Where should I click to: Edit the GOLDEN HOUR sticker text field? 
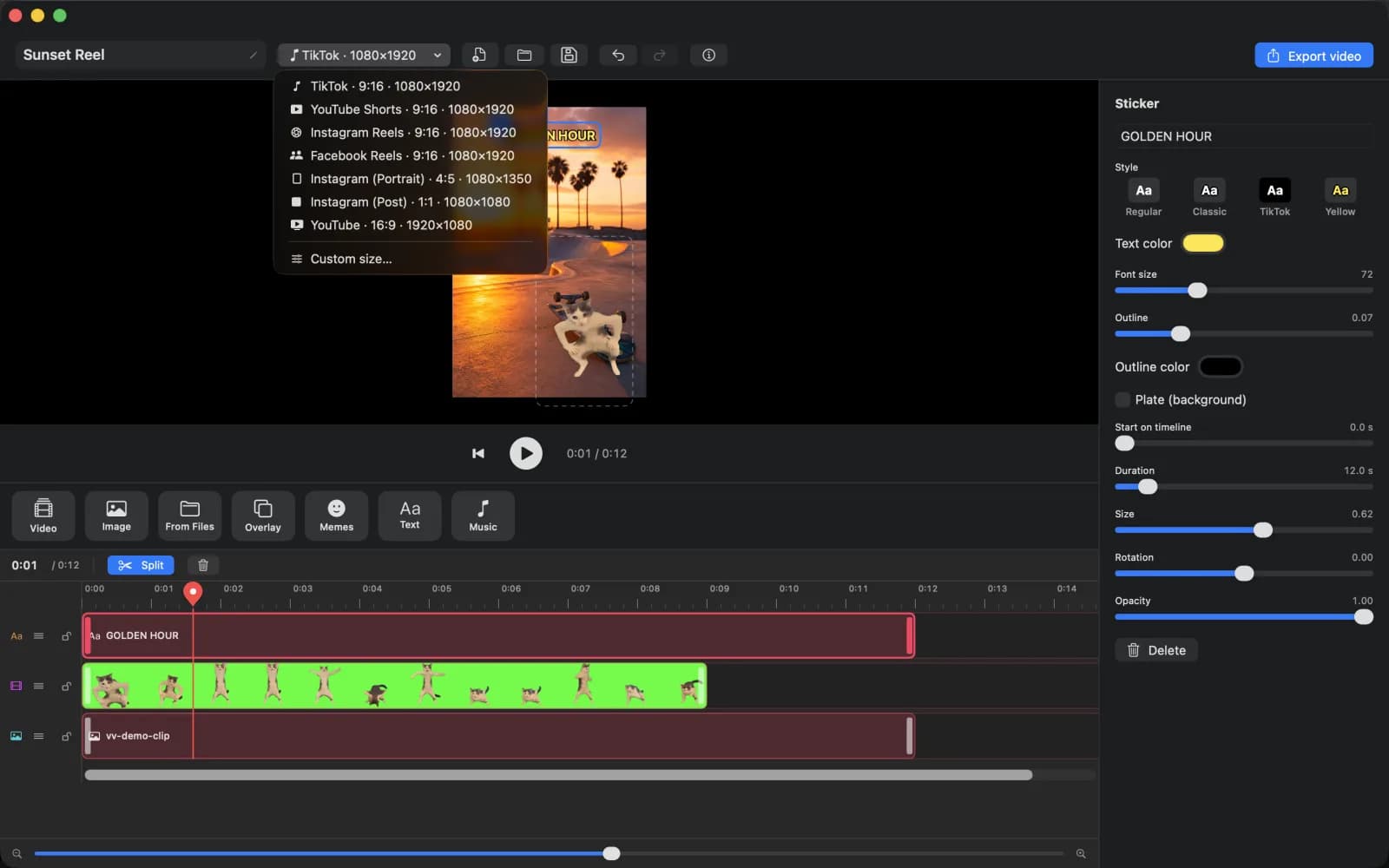[x=1244, y=136]
